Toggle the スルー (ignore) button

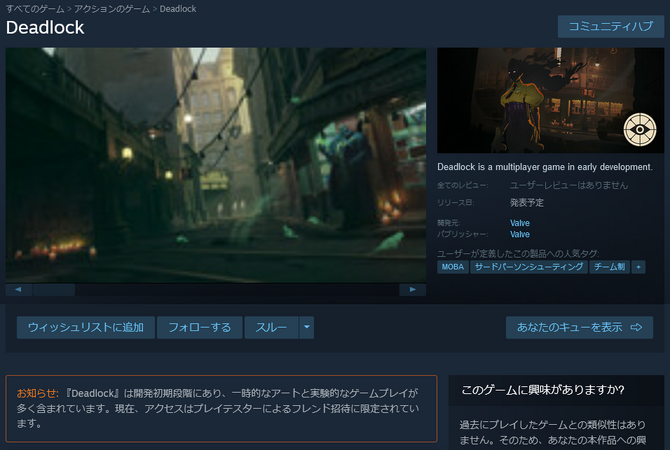click(x=271, y=327)
